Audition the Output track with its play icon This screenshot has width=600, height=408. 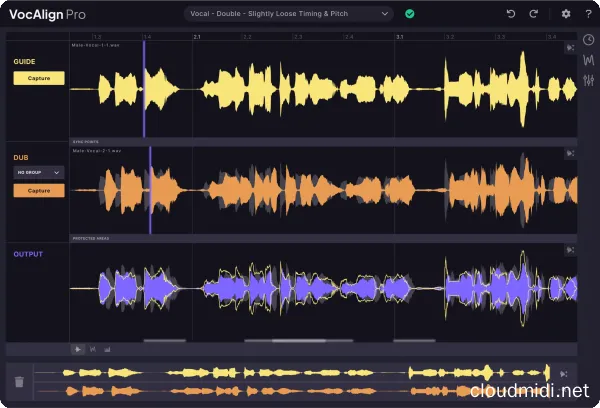point(570,250)
